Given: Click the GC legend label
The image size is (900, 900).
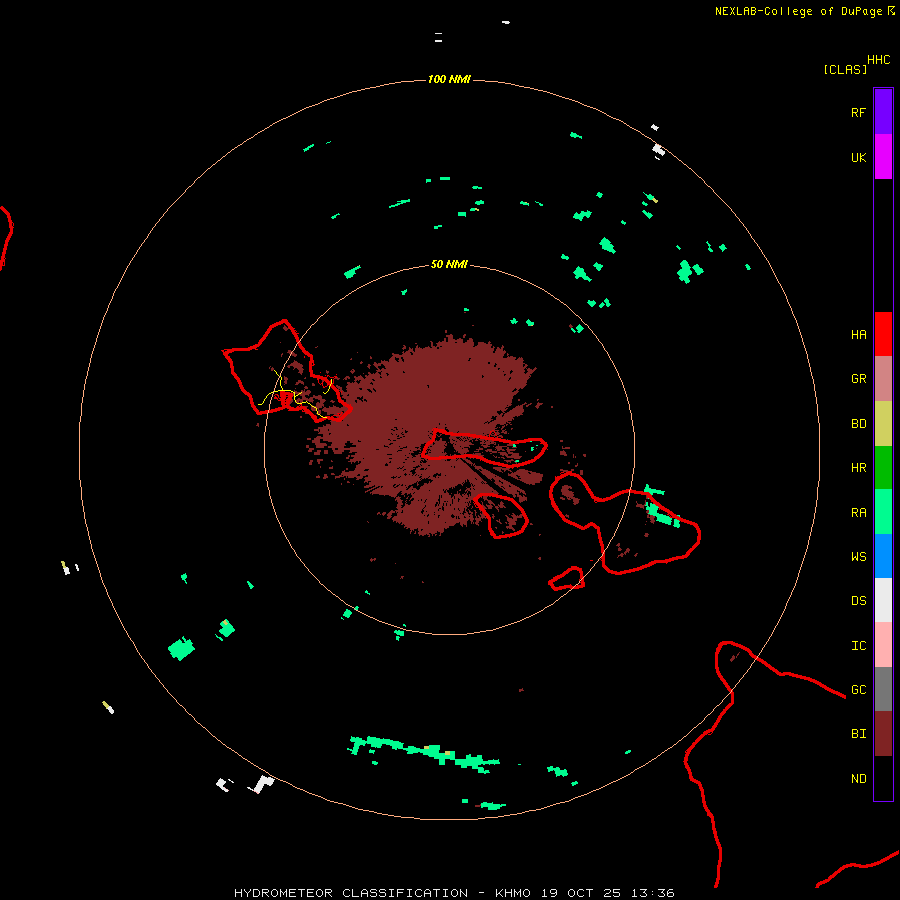Looking at the screenshot, I should 858,690.
